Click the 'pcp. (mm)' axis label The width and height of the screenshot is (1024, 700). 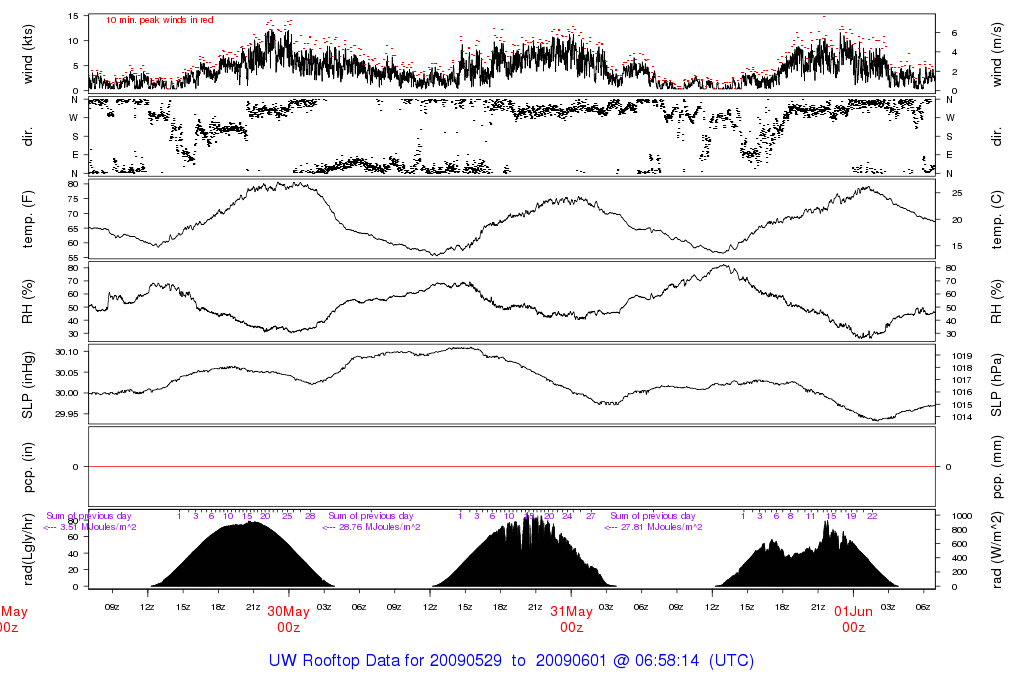pyautogui.click(x=997, y=467)
